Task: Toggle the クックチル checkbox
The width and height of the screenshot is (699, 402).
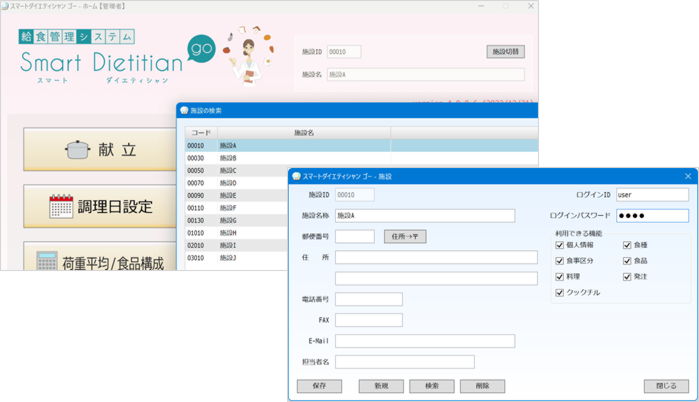Action: (559, 293)
